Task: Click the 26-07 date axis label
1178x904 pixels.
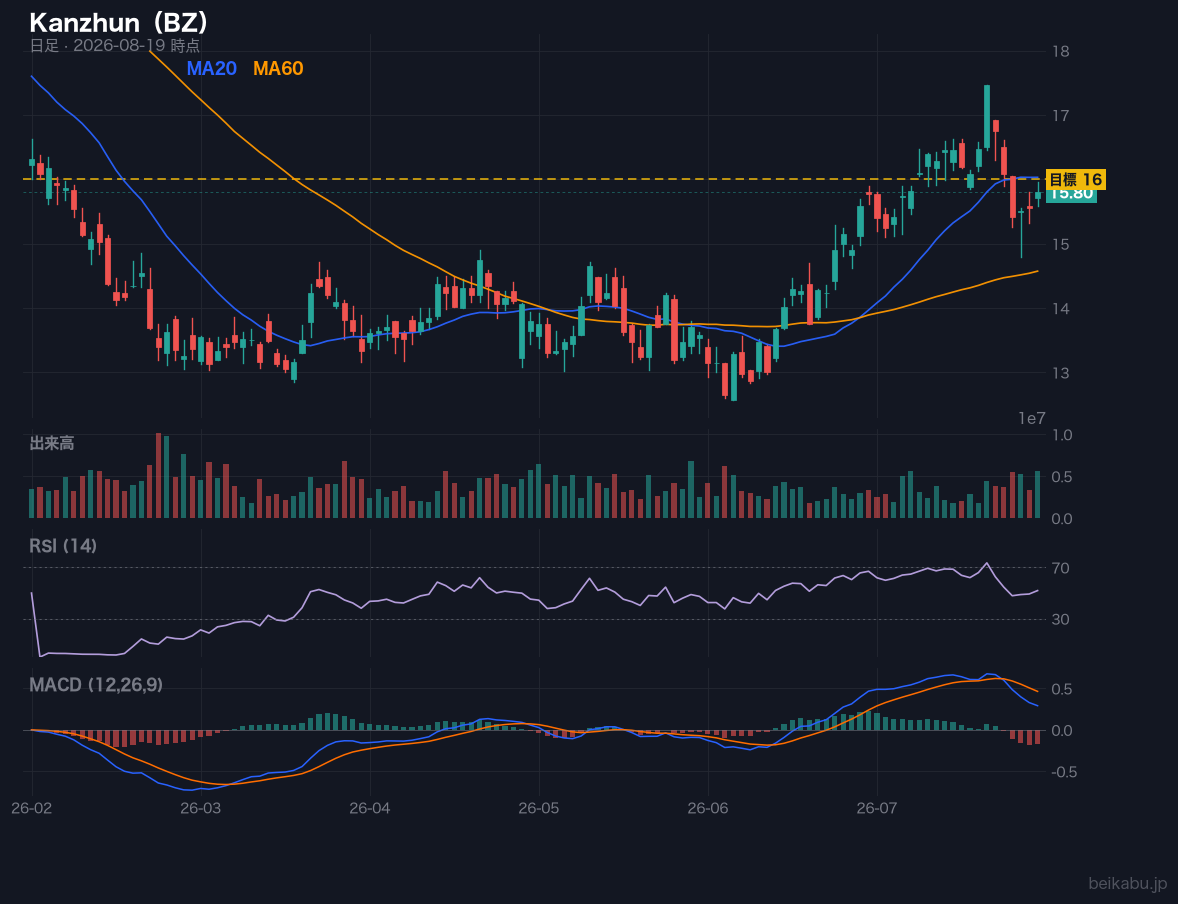Action: 877,809
